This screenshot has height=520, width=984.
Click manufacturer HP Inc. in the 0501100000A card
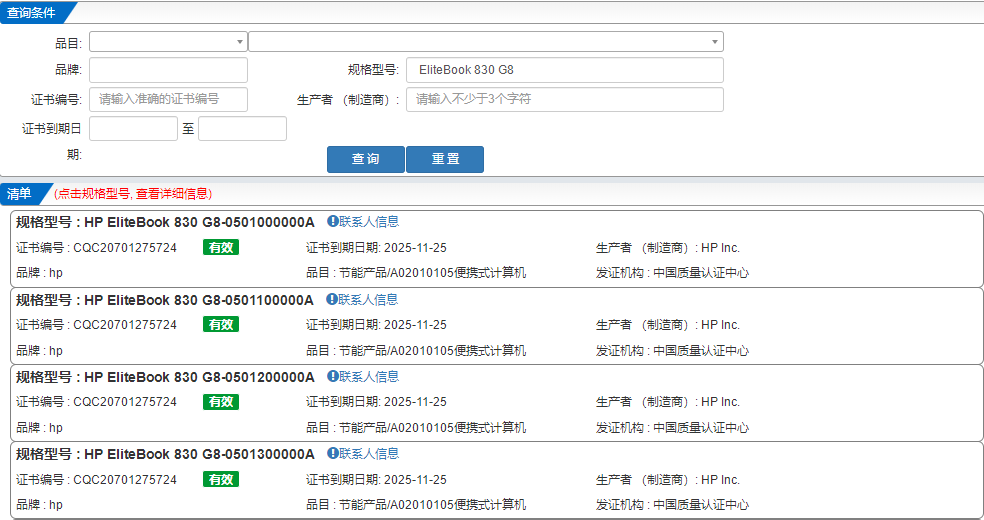720,325
